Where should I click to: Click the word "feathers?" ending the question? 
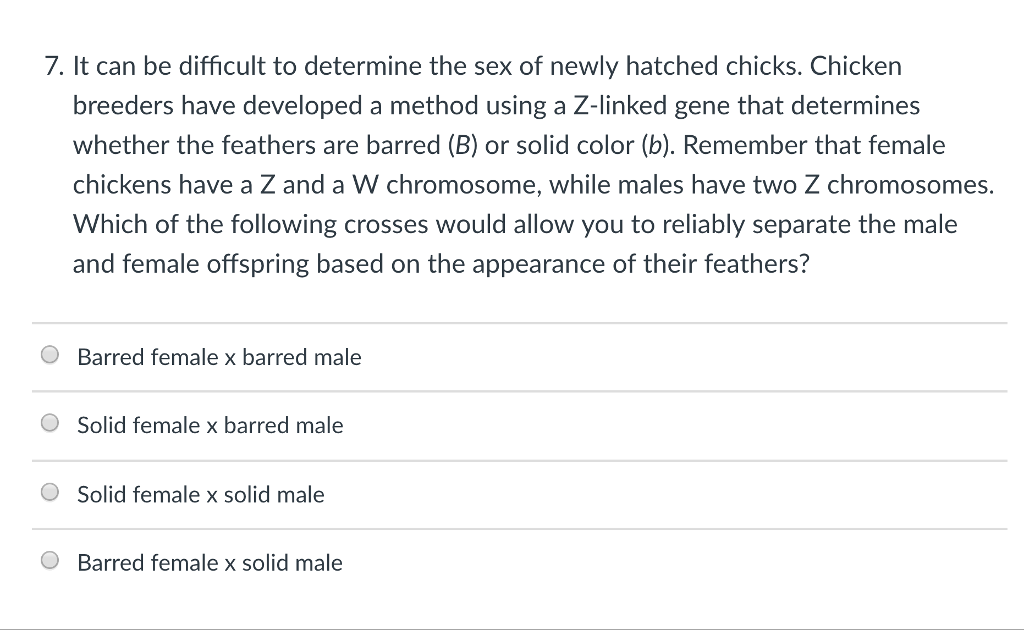(x=760, y=264)
